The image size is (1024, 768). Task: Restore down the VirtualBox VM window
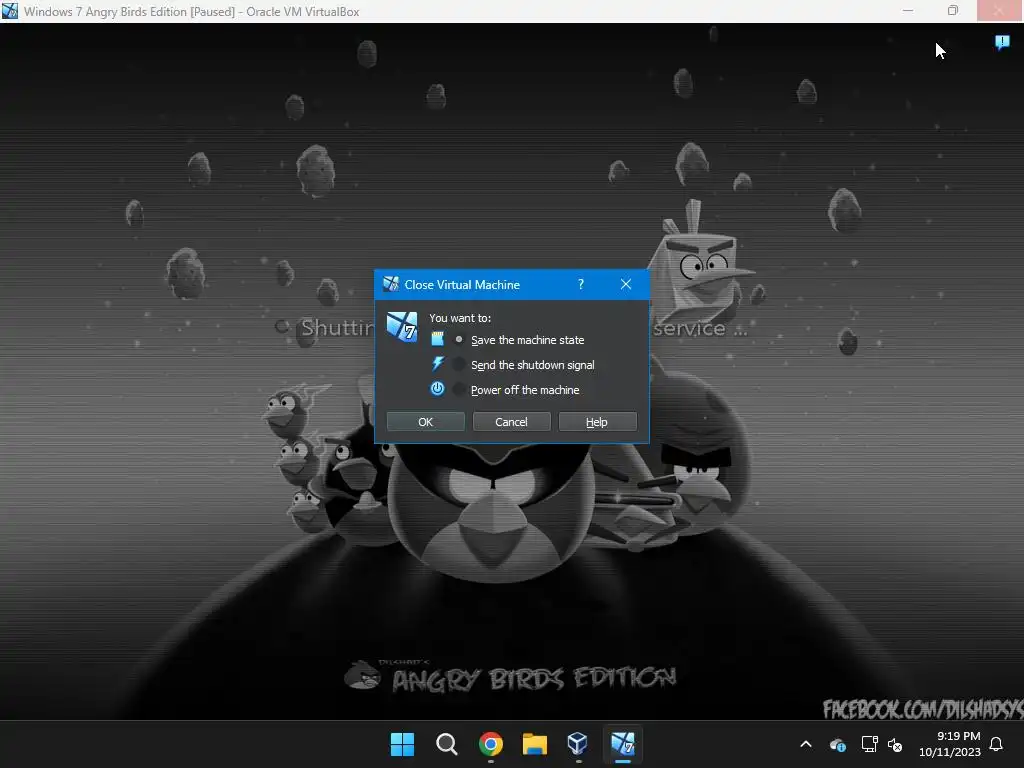tap(953, 11)
